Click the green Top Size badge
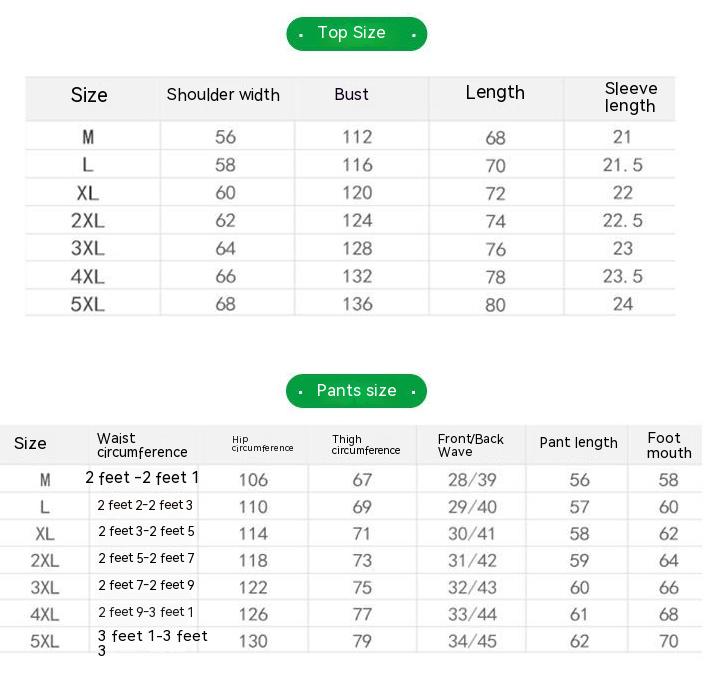The height and width of the screenshot is (673, 711). click(356, 34)
